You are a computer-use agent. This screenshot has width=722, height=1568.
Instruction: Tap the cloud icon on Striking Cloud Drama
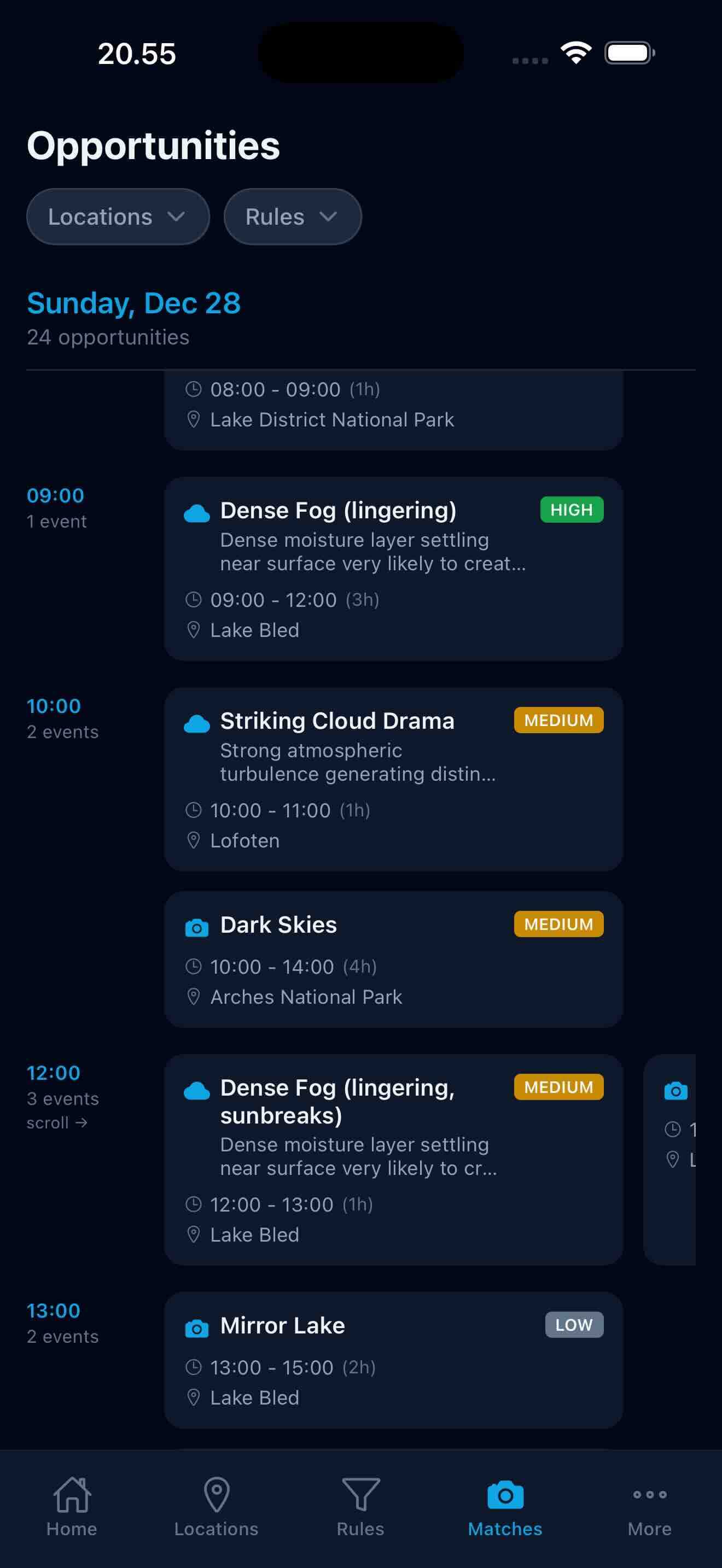point(196,724)
